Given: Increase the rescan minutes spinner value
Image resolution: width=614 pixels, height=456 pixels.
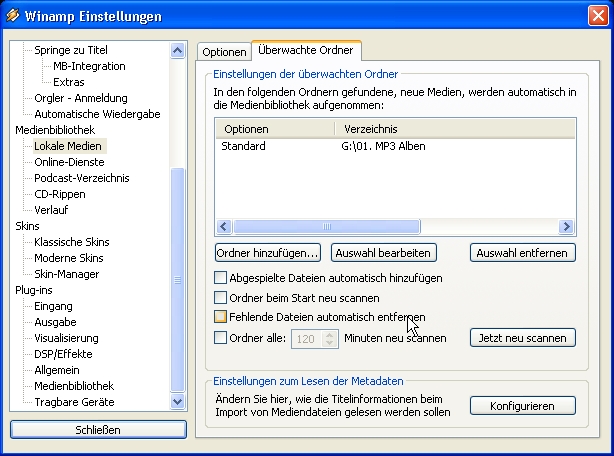Looking at the screenshot, I should point(329,335).
